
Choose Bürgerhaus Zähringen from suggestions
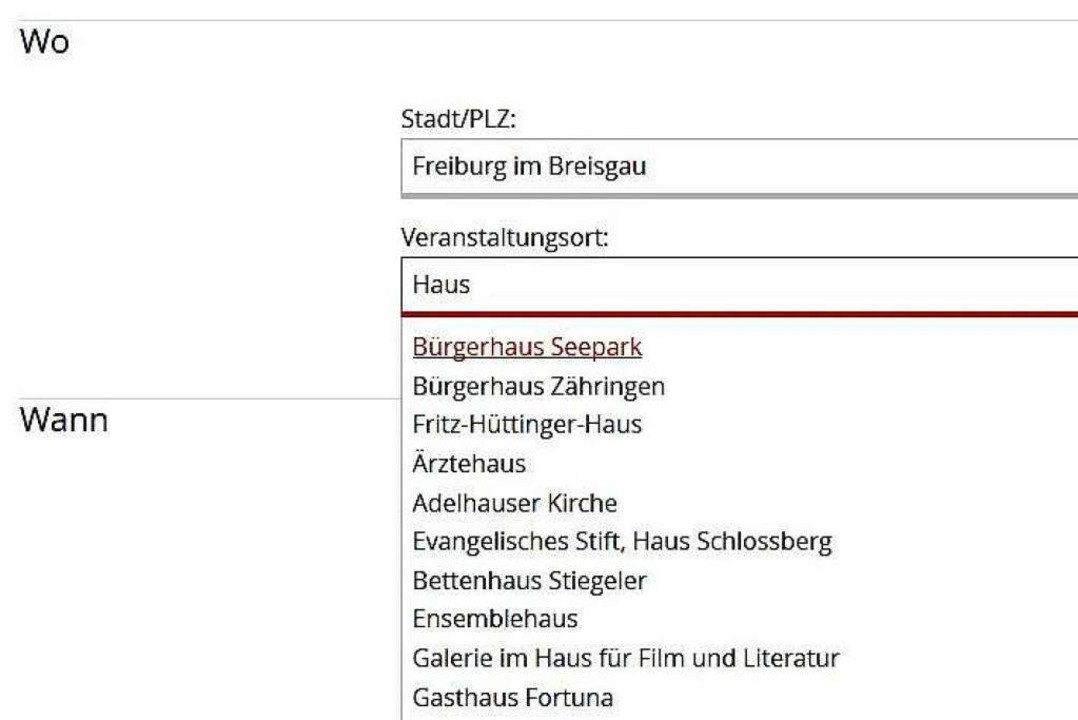pos(538,386)
